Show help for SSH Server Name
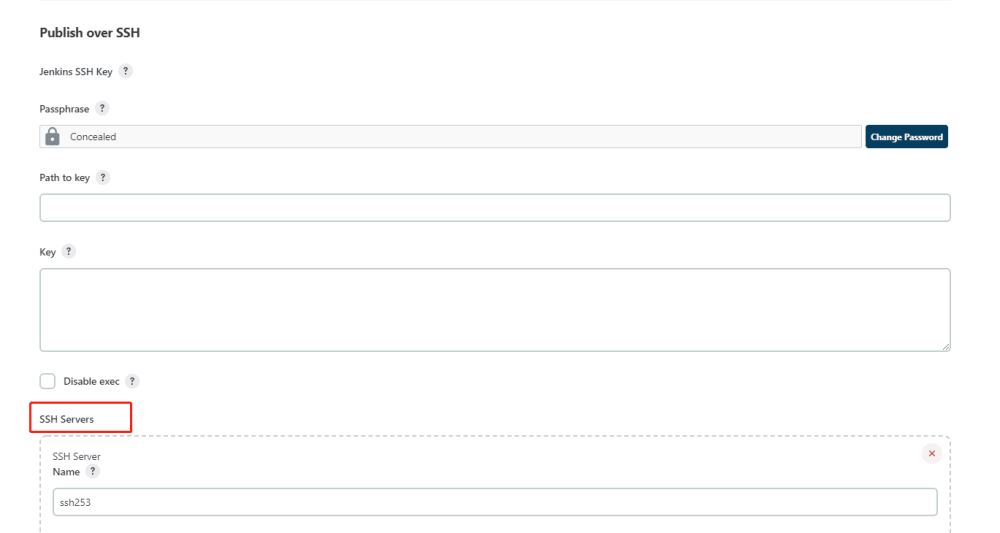The height and width of the screenshot is (533, 1000). pyautogui.click(x=92, y=471)
